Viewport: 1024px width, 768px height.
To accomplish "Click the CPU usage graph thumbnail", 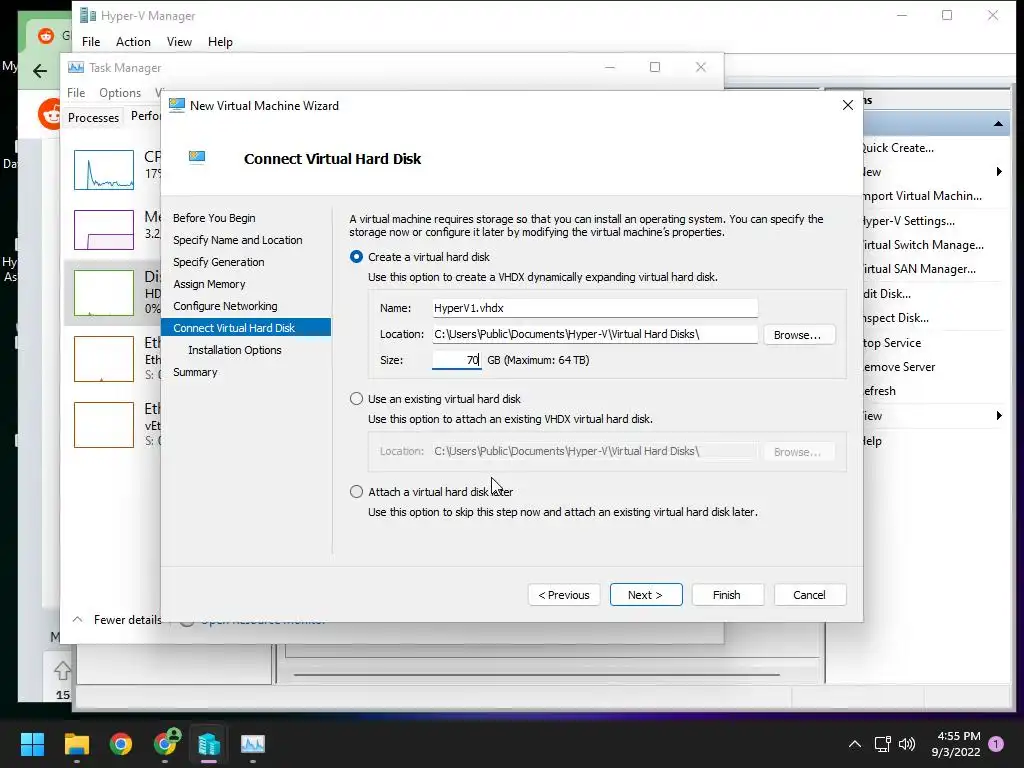I will [x=104, y=170].
